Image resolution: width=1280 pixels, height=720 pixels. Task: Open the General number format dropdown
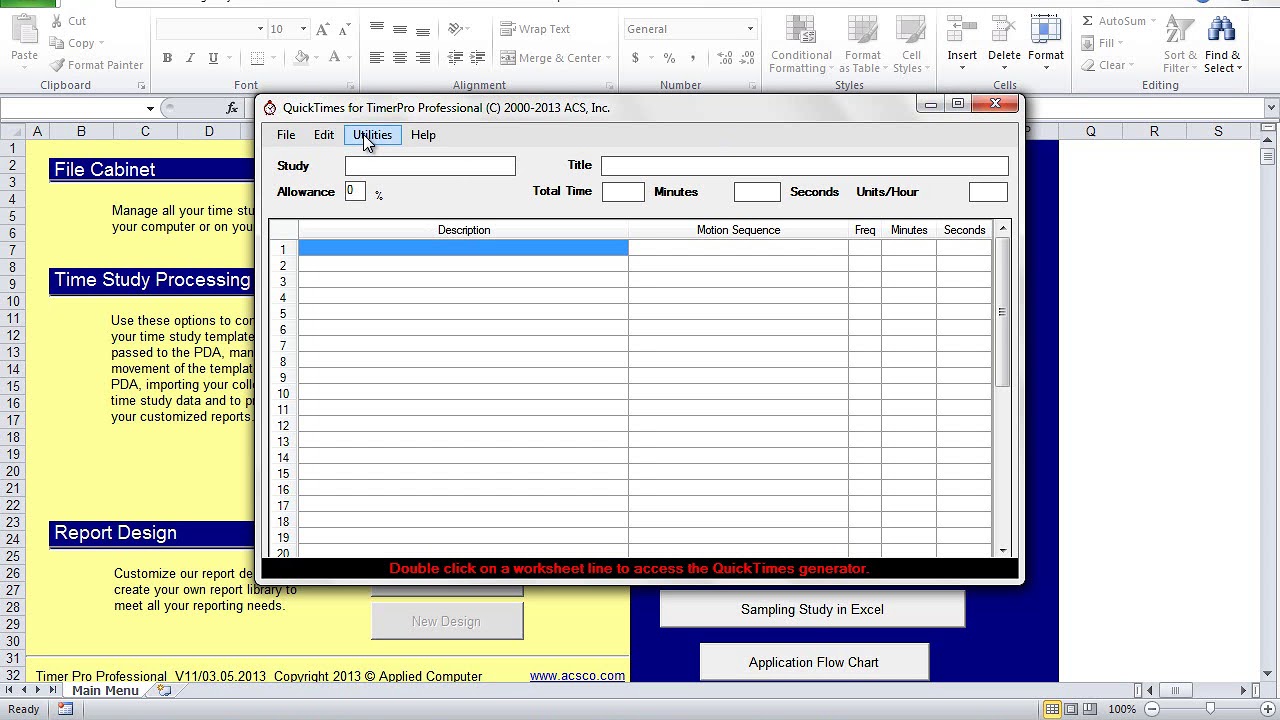pyautogui.click(x=750, y=29)
